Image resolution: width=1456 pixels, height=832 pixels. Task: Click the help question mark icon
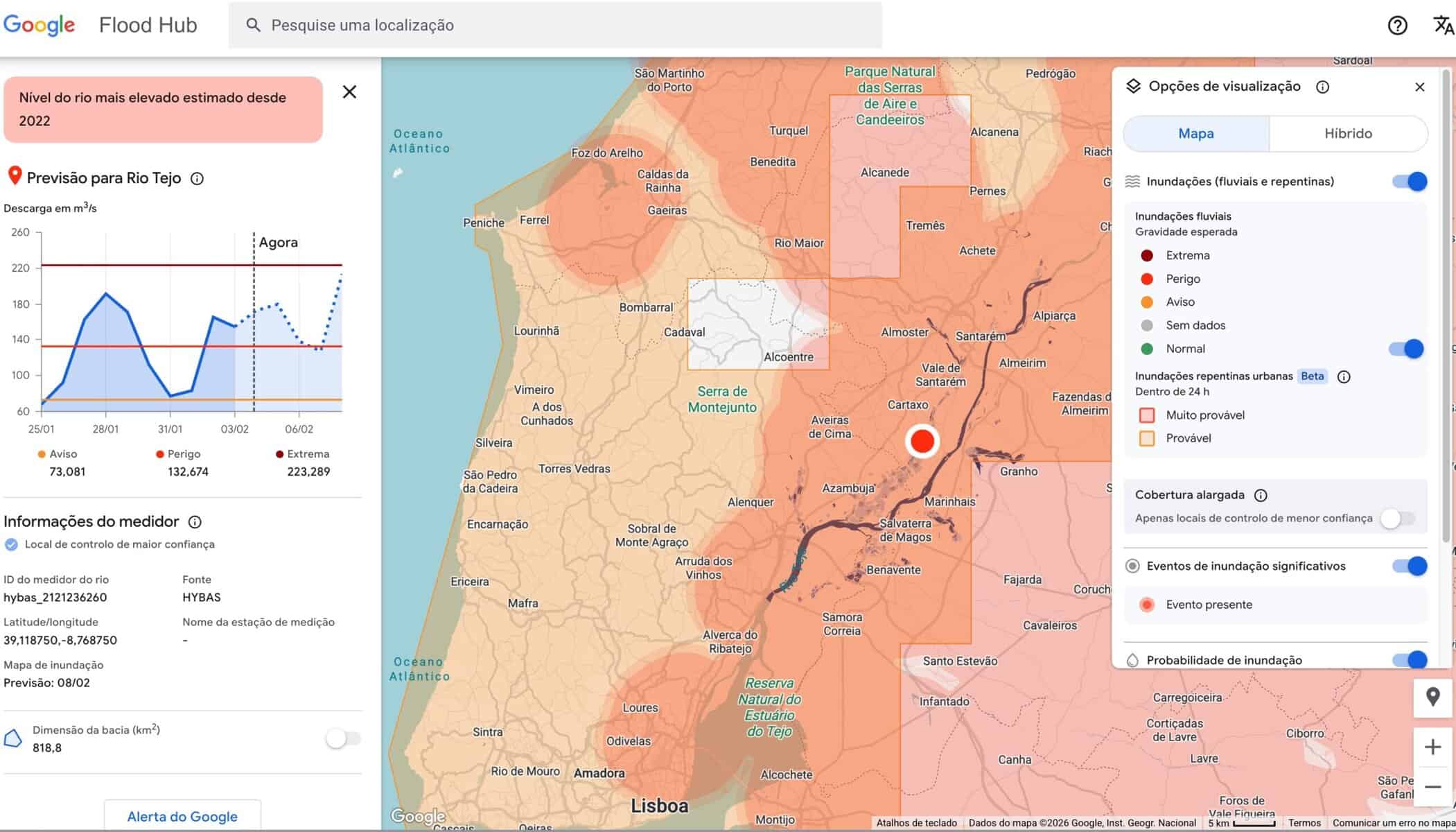pyautogui.click(x=1397, y=26)
